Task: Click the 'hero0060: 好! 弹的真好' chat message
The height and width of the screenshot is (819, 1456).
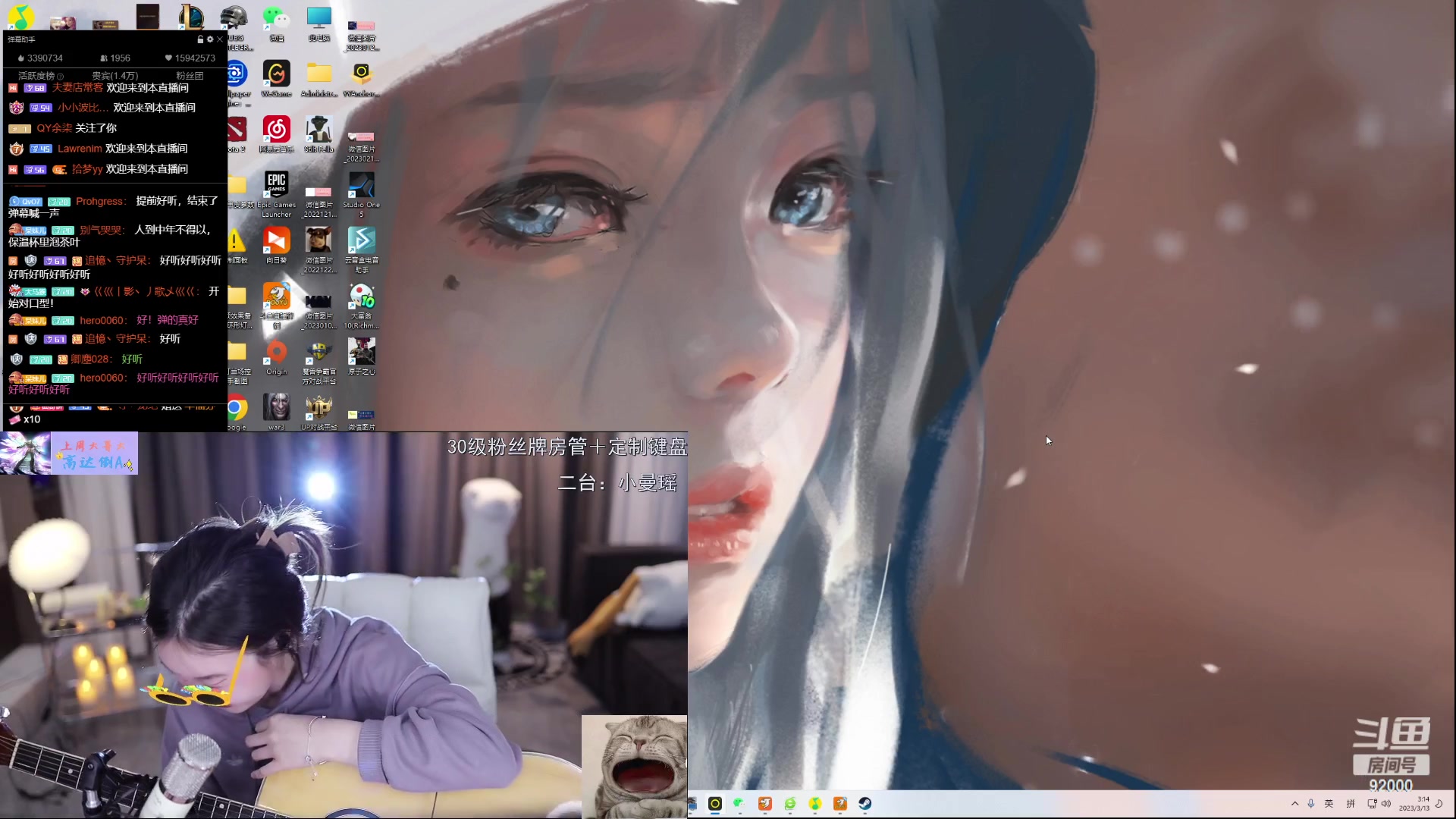Action: tap(139, 320)
